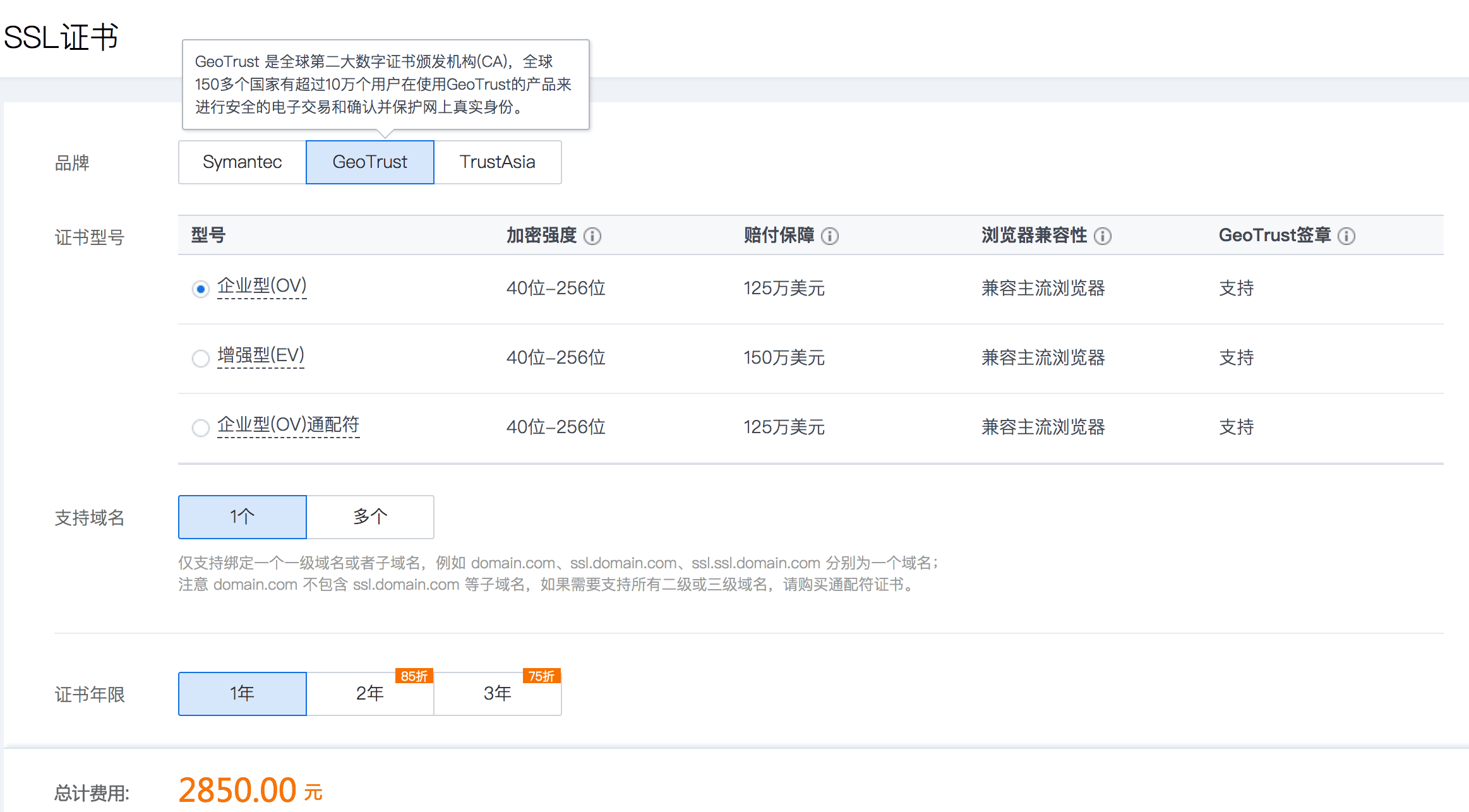Switch to TrustAsia brand
Viewport: 1469px width, 812px height.
pos(498,162)
